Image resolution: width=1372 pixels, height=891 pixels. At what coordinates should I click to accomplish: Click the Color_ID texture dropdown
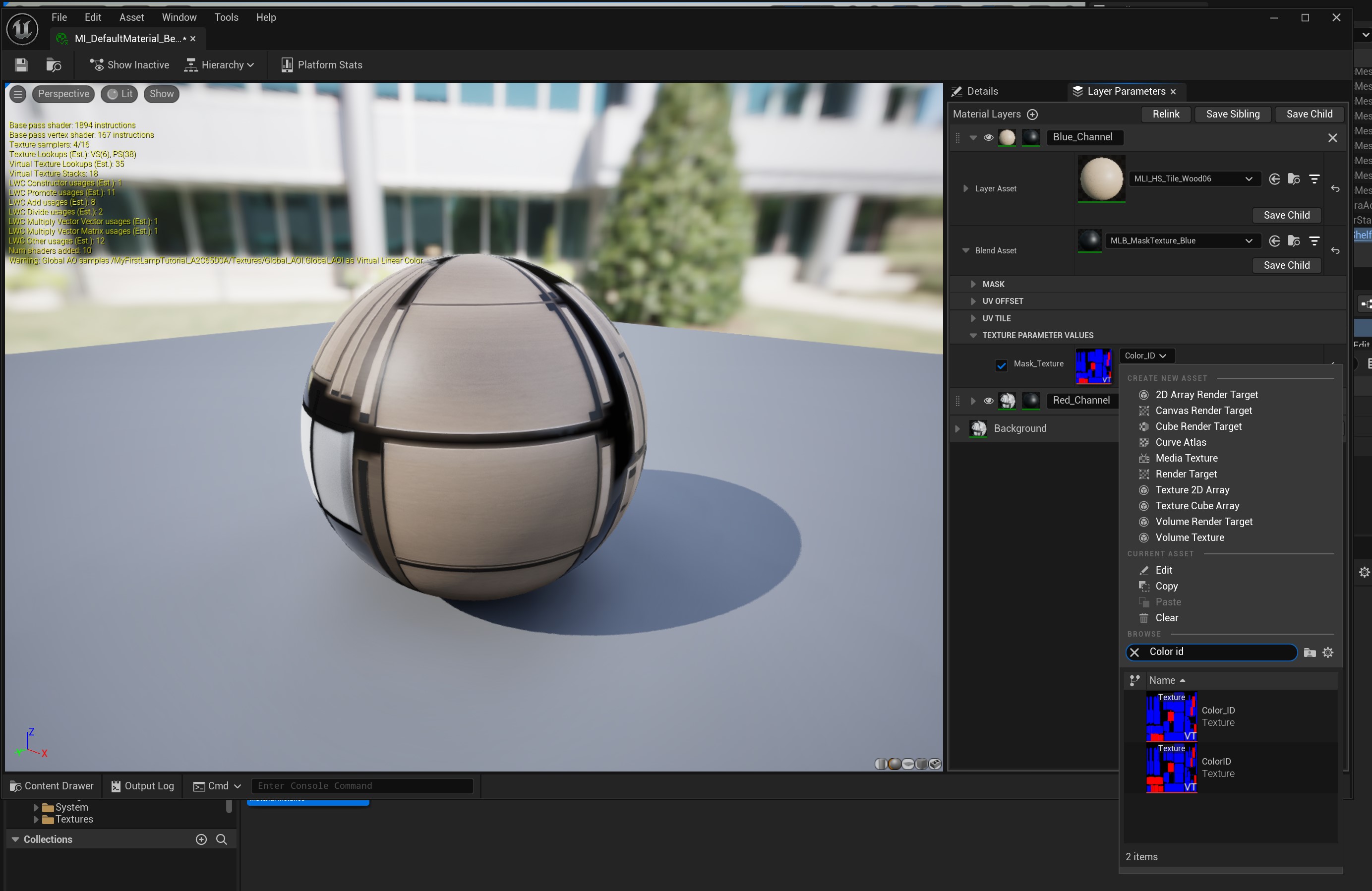(x=1146, y=356)
